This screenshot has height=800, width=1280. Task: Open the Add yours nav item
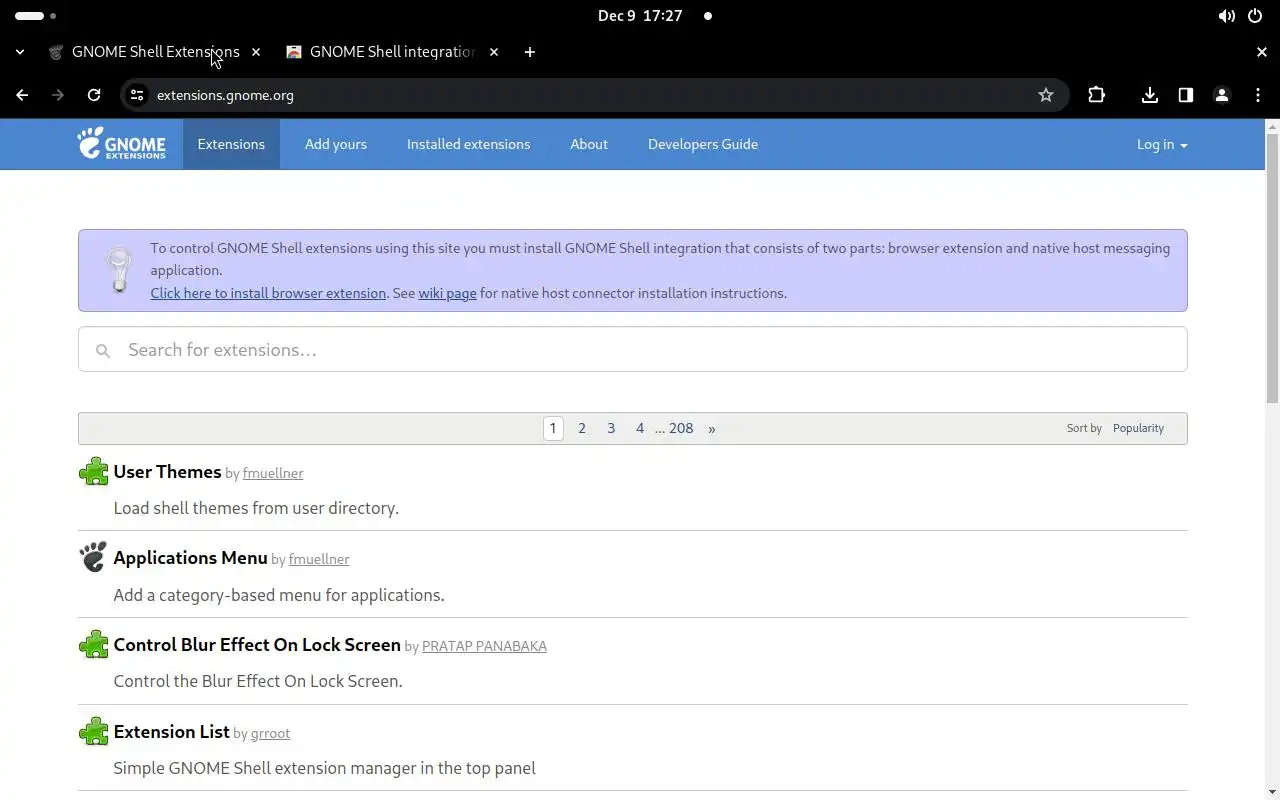click(336, 144)
